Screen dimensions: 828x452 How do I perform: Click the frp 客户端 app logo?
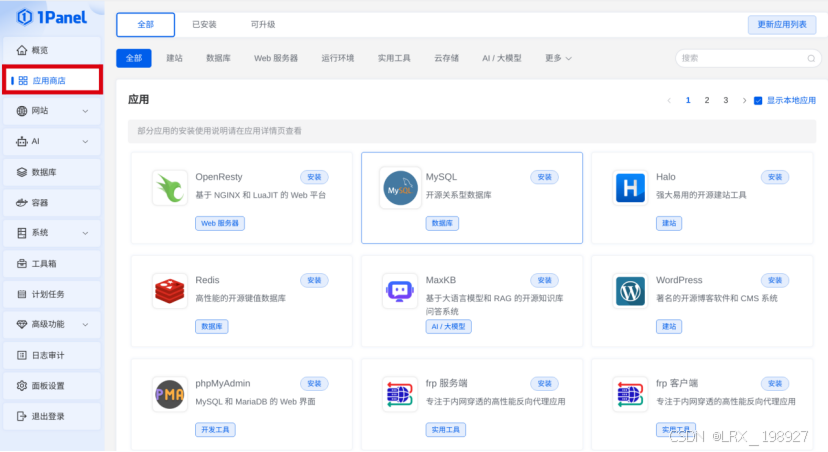(x=630, y=394)
